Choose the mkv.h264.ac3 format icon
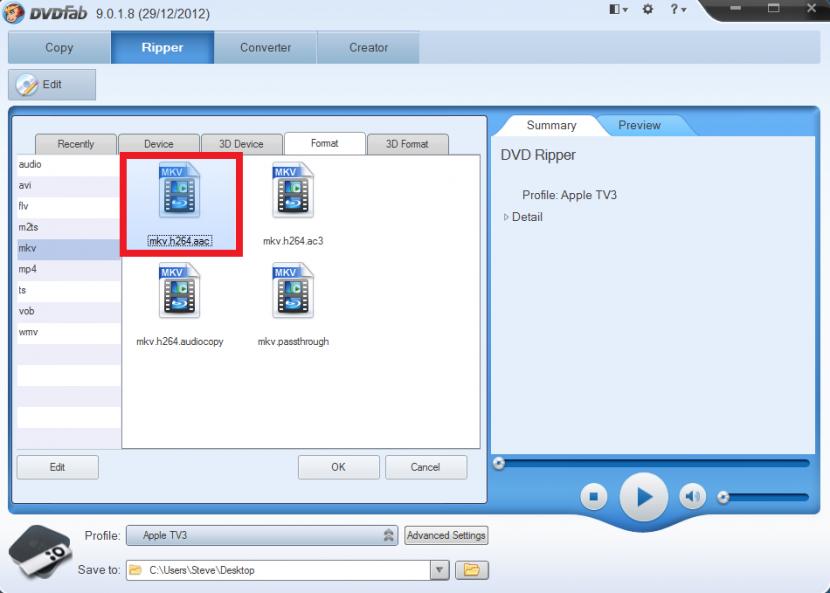Image resolution: width=830 pixels, height=593 pixels. click(293, 193)
